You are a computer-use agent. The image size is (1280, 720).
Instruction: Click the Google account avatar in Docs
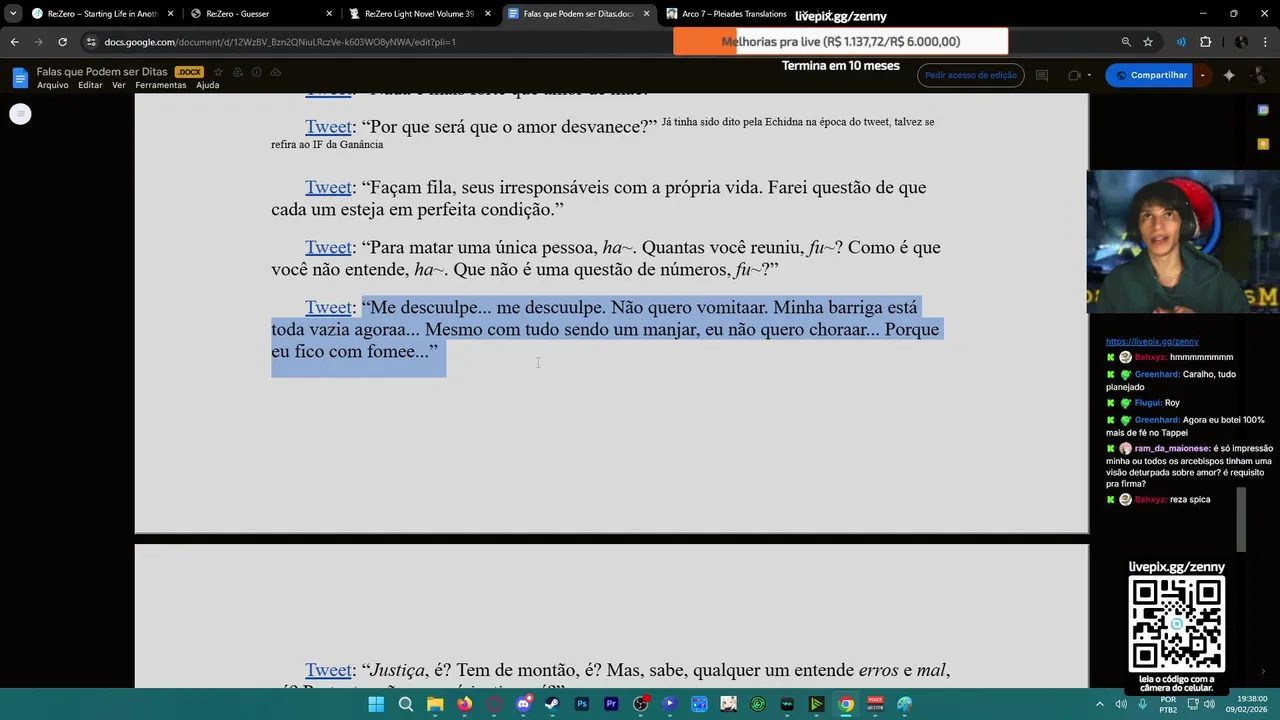[x=1262, y=75]
